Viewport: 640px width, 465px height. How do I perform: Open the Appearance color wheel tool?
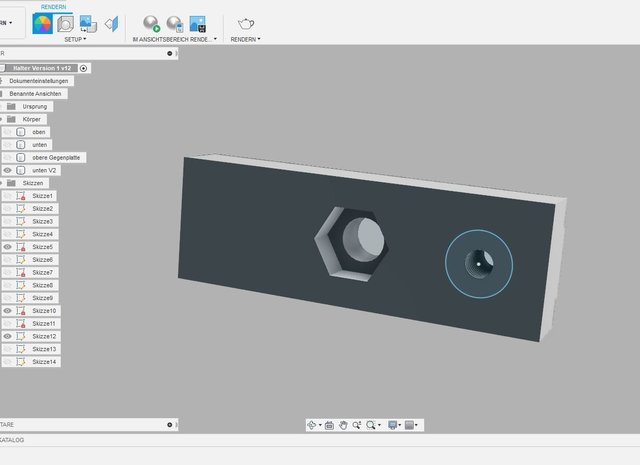tap(42, 24)
